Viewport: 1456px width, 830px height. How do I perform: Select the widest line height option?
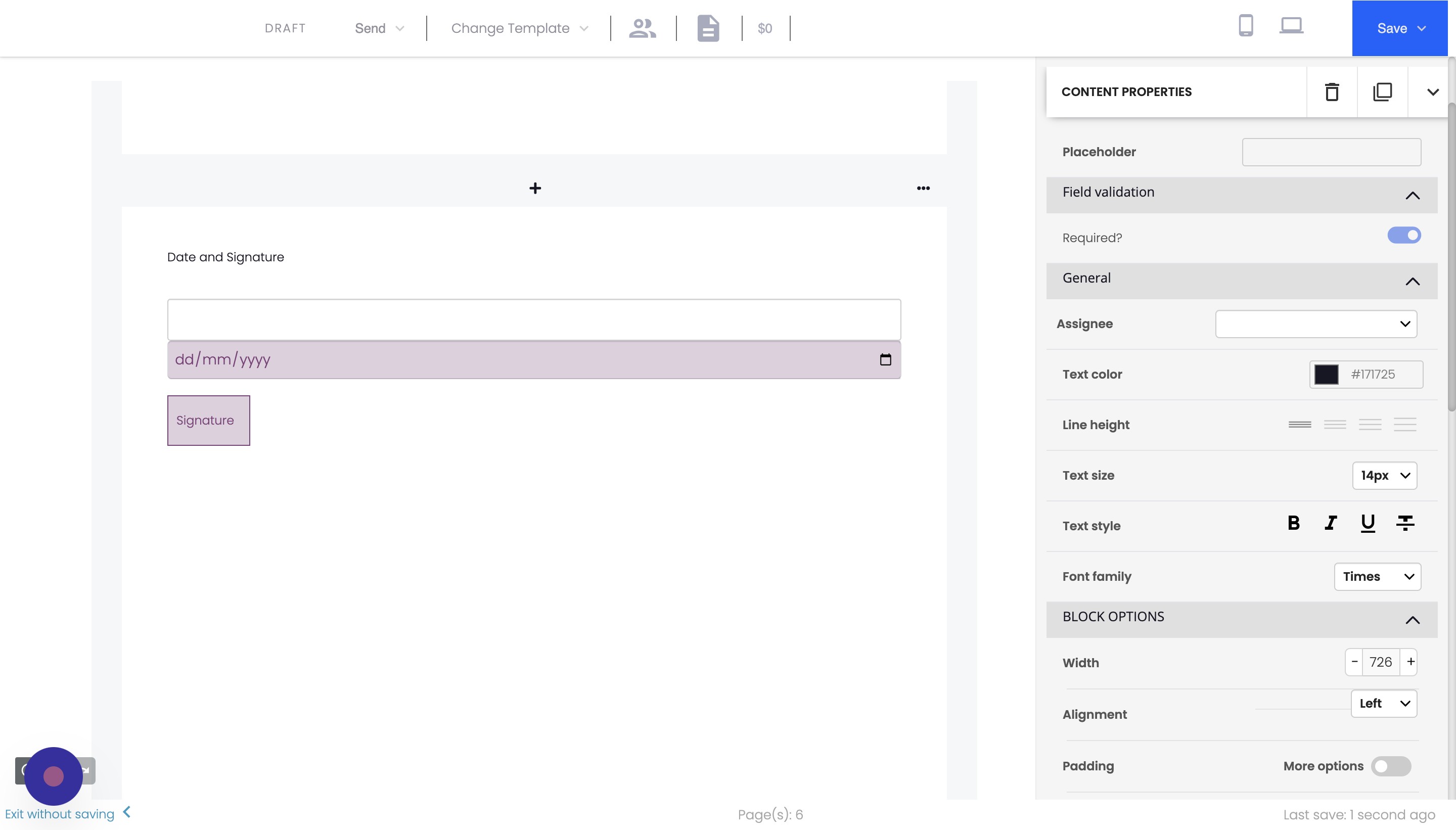coord(1405,425)
